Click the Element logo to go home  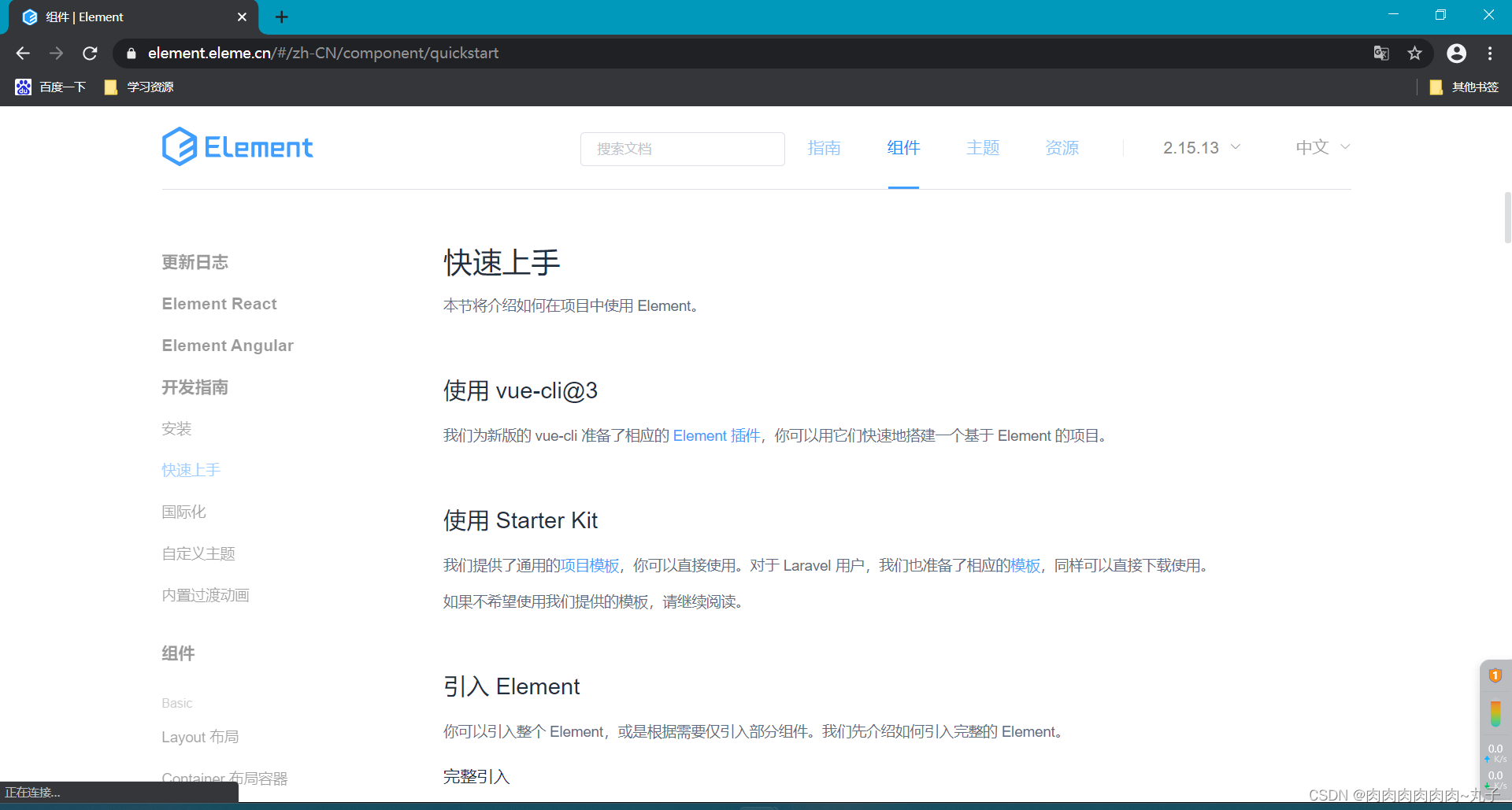pos(237,146)
